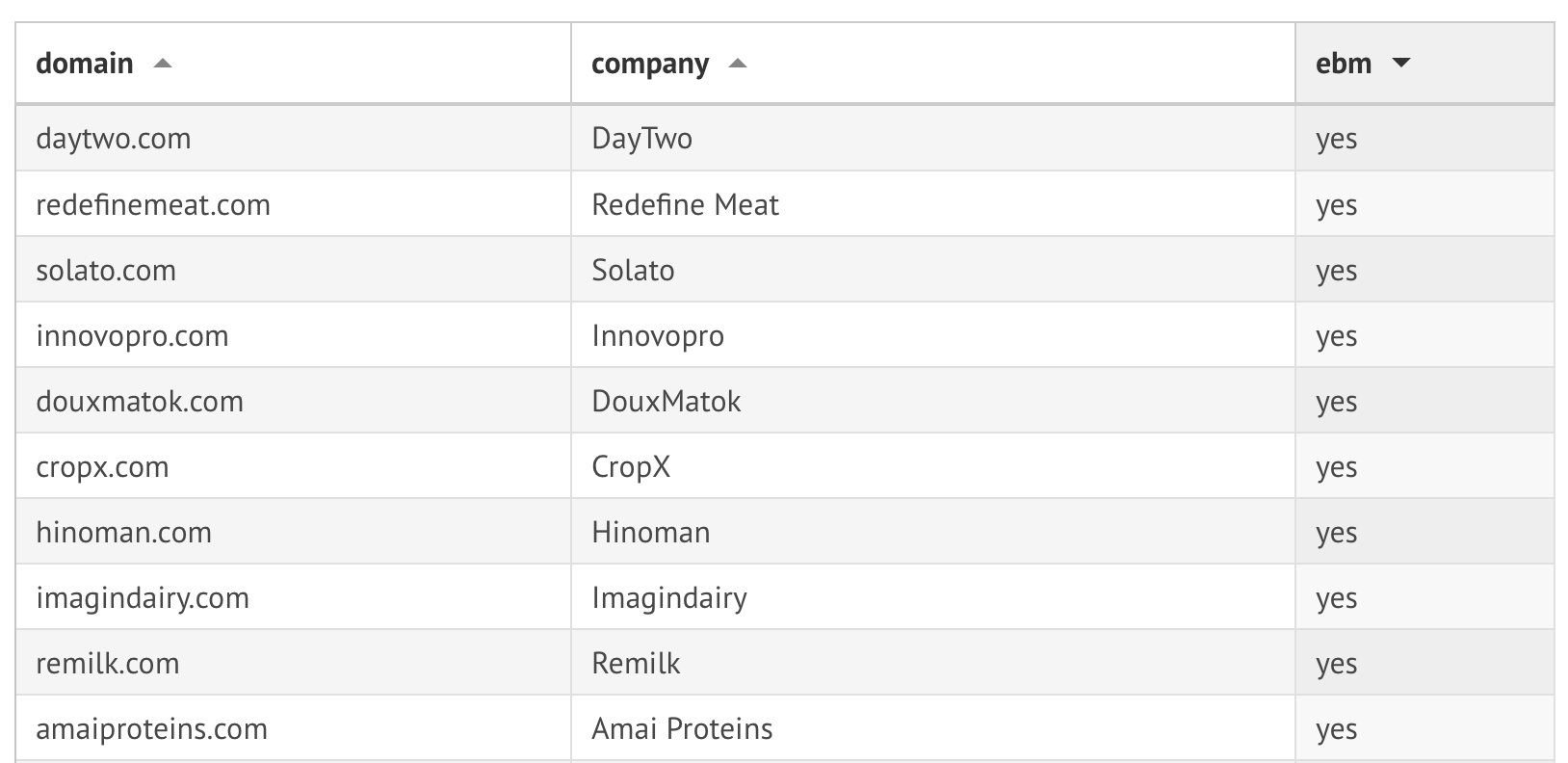The image size is (1568, 763).
Task: Click the redefinemeat.com domain cell
Action: [153, 204]
